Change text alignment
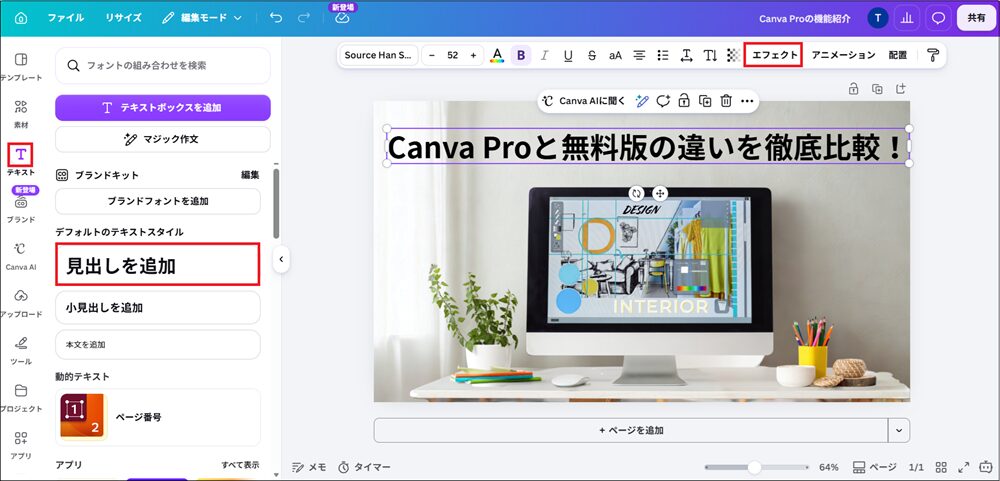 click(639, 56)
